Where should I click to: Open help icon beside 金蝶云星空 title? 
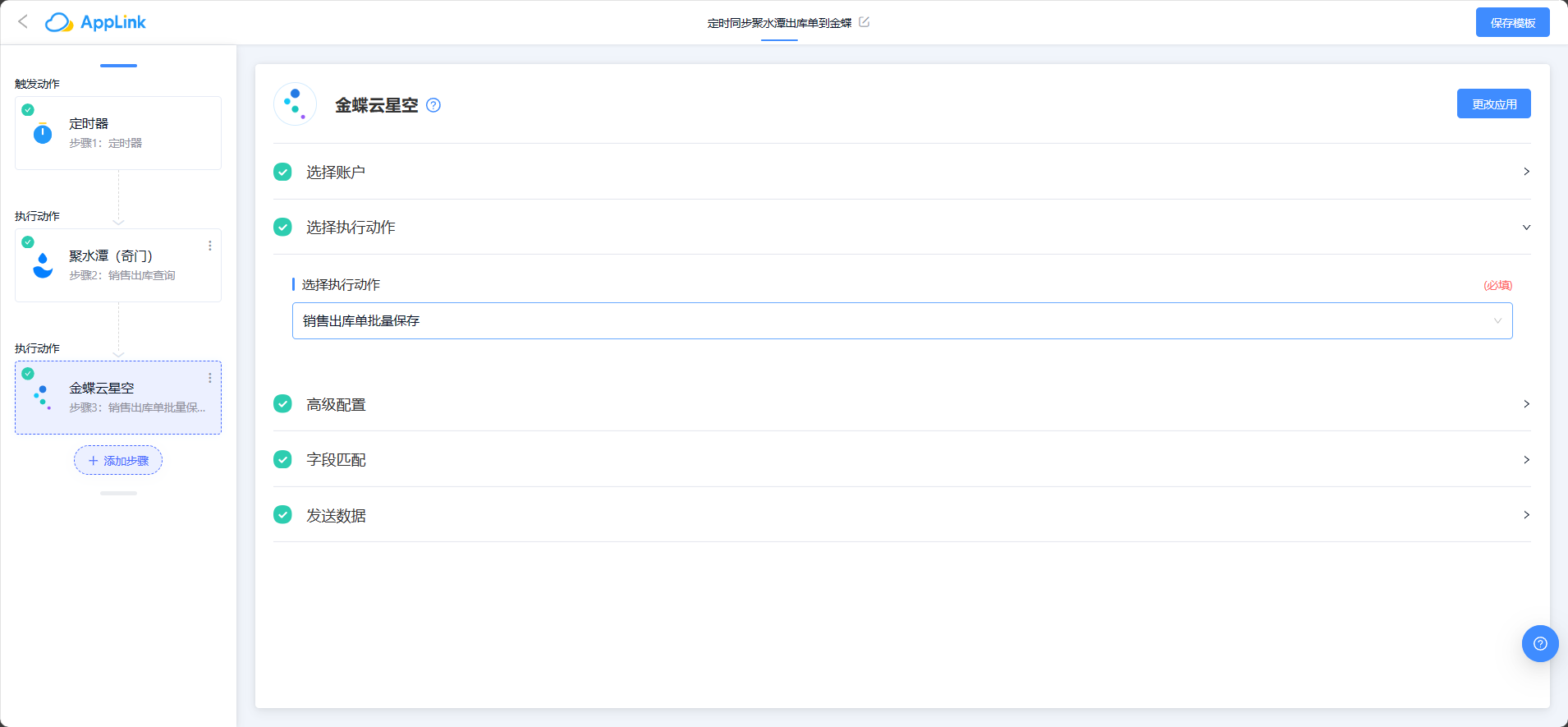433,105
